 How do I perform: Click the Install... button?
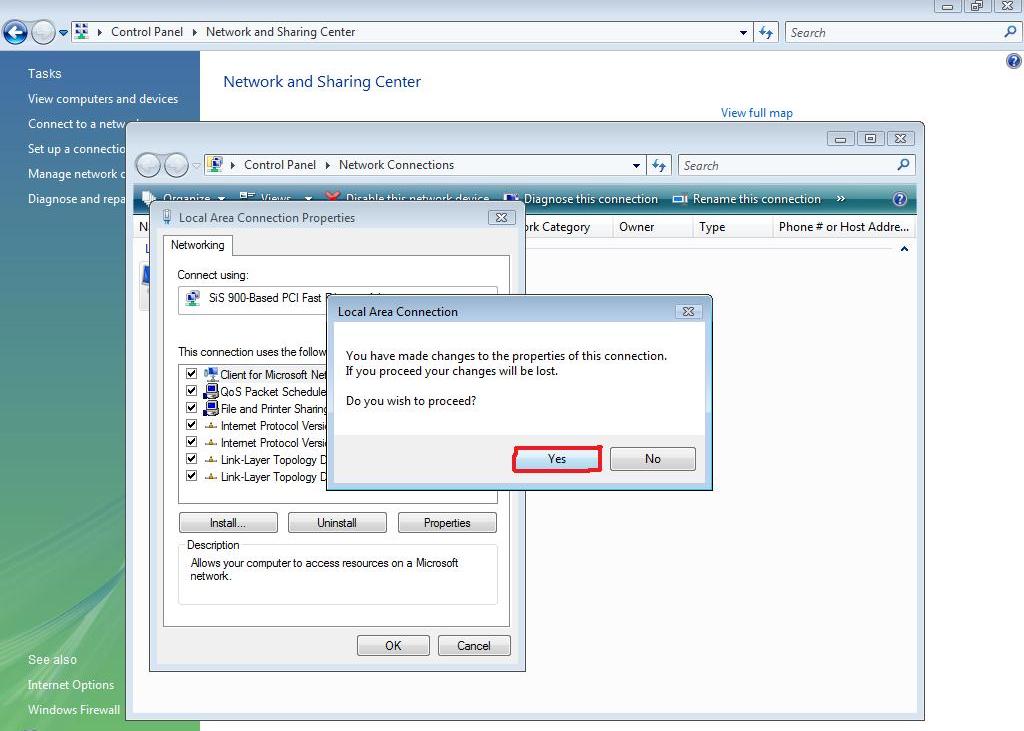[228, 523]
